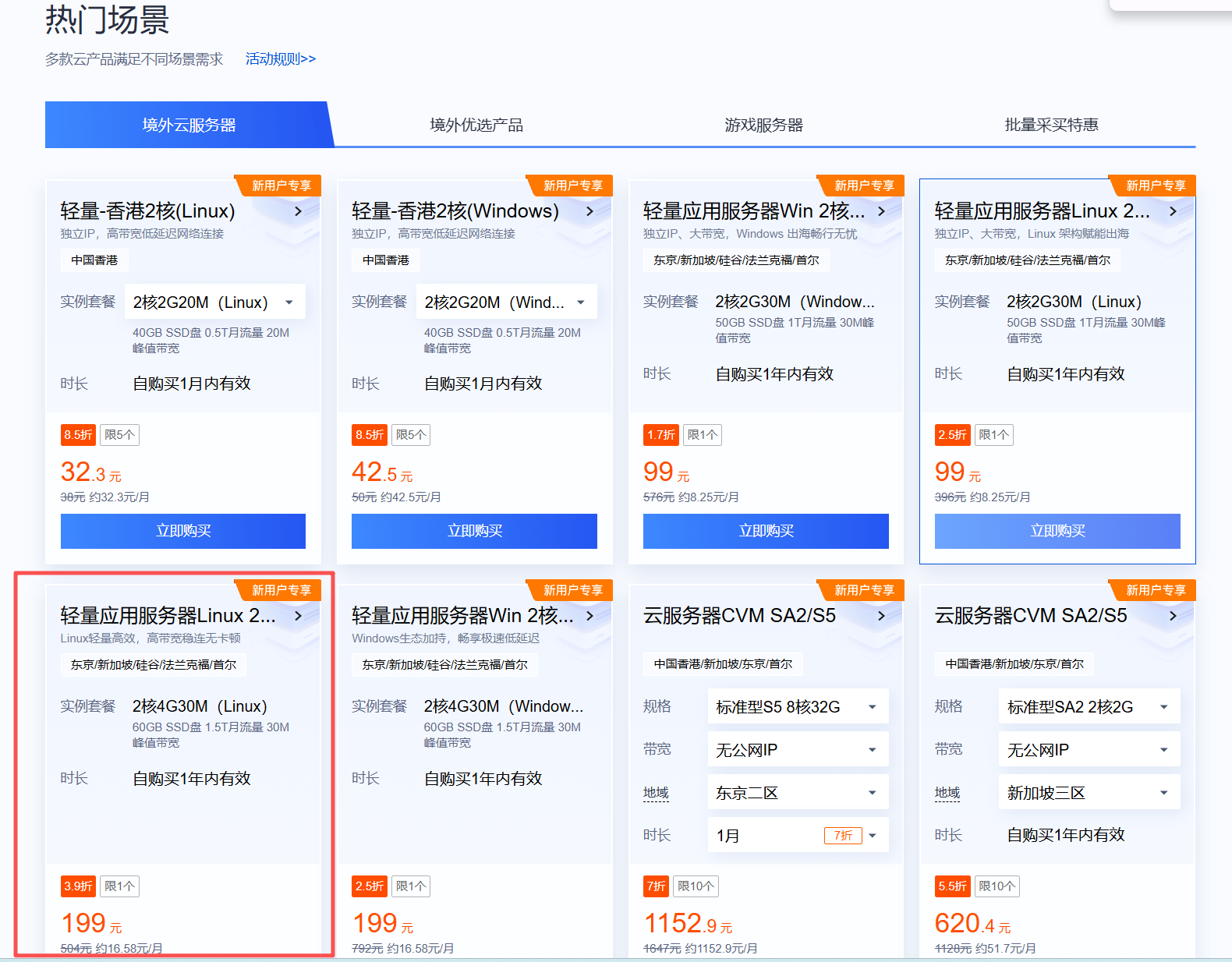Click the 576元 约8.25元/月 price line
This screenshot has height=962, width=1232.
point(691,497)
